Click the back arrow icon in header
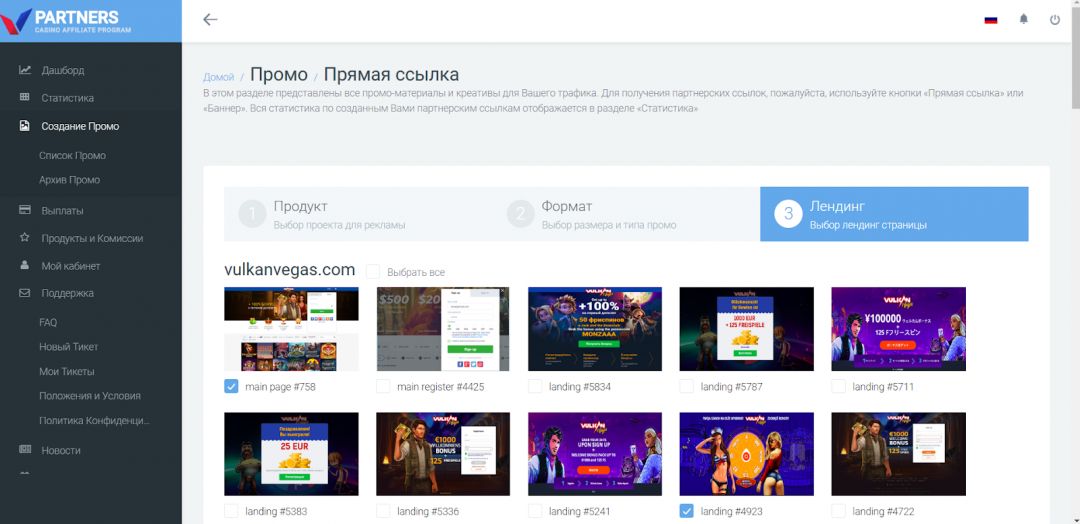This screenshot has width=1080, height=524. (x=210, y=19)
